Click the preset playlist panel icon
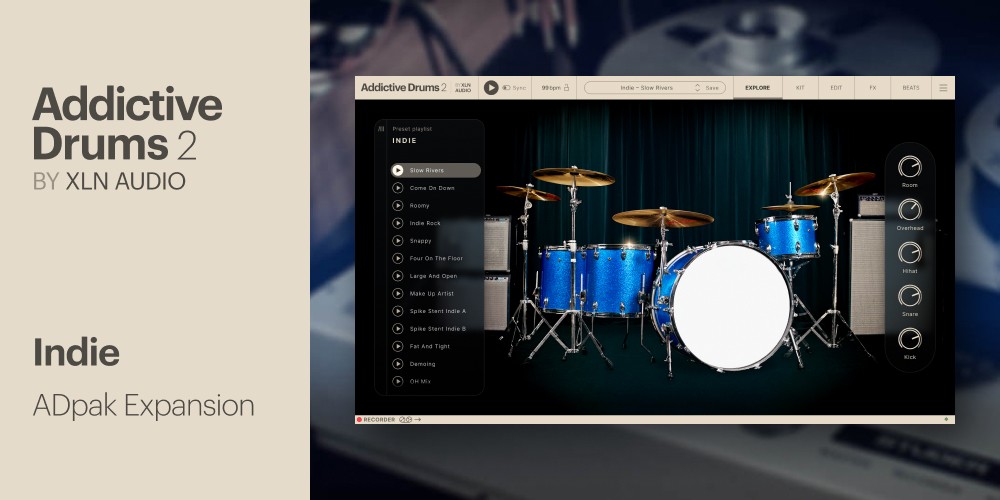The image size is (1000, 500). 381,129
